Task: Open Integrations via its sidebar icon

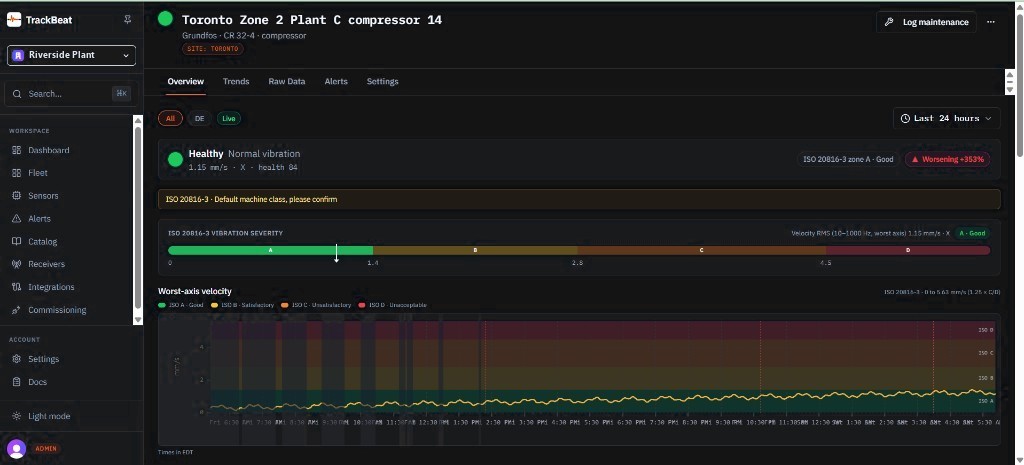Action: point(16,287)
